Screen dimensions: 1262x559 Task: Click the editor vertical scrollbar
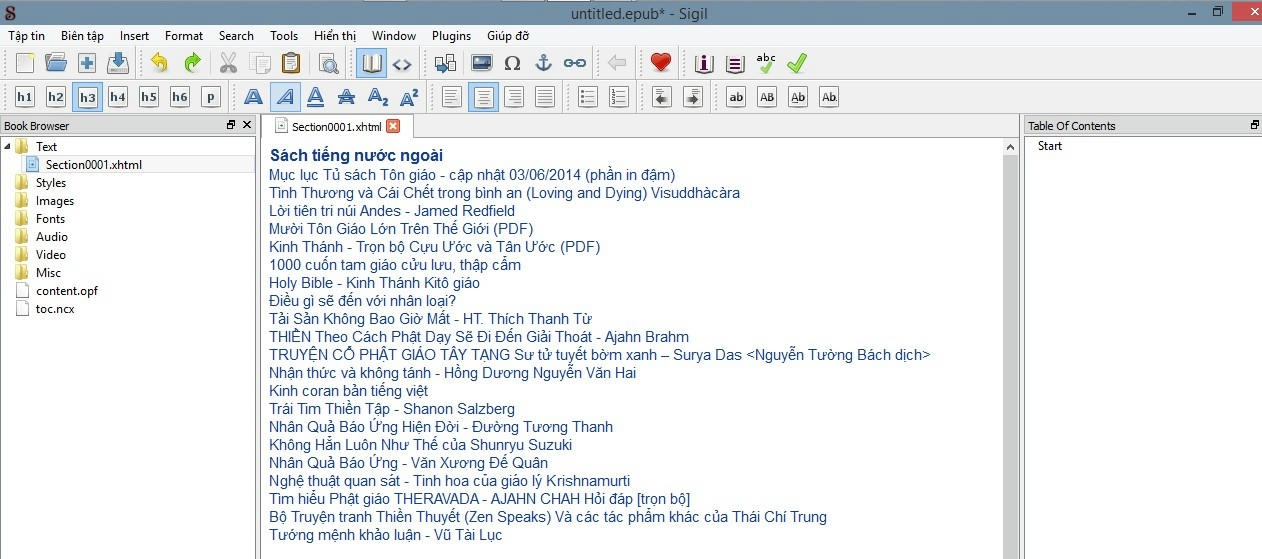point(1010,348)
